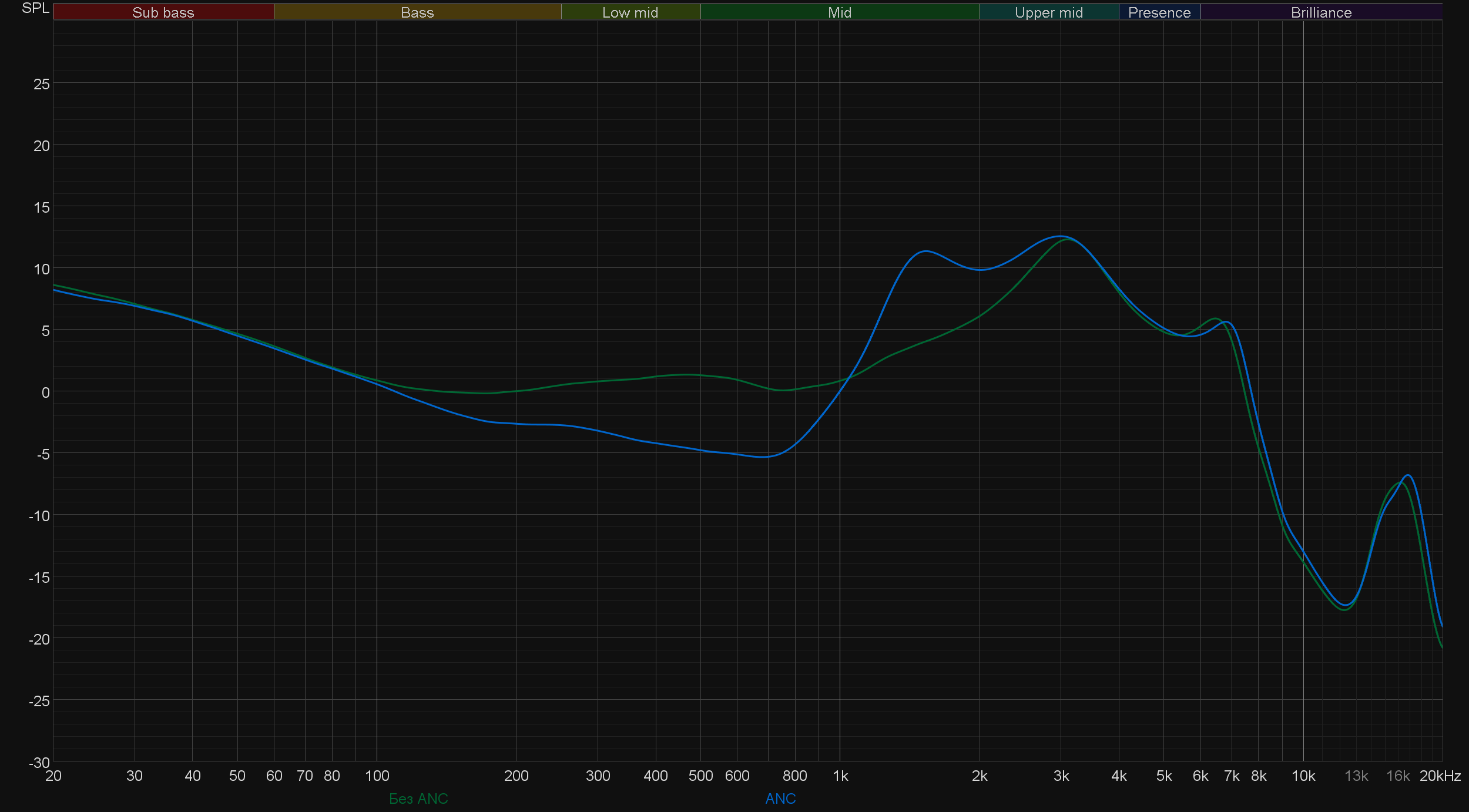Click the 100 Hz axis tick label
Image resolution: width=1469 pixels, height=812 pixels.
(377, 776)
